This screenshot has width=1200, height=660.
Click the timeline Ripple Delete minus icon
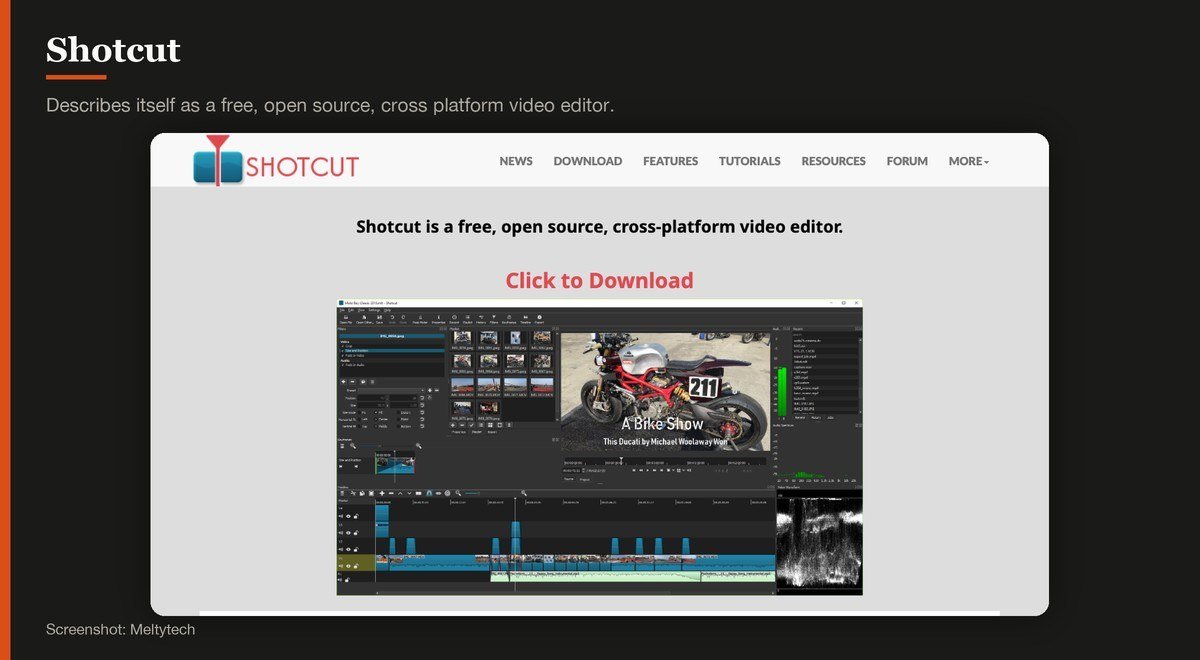click(391, 493)
